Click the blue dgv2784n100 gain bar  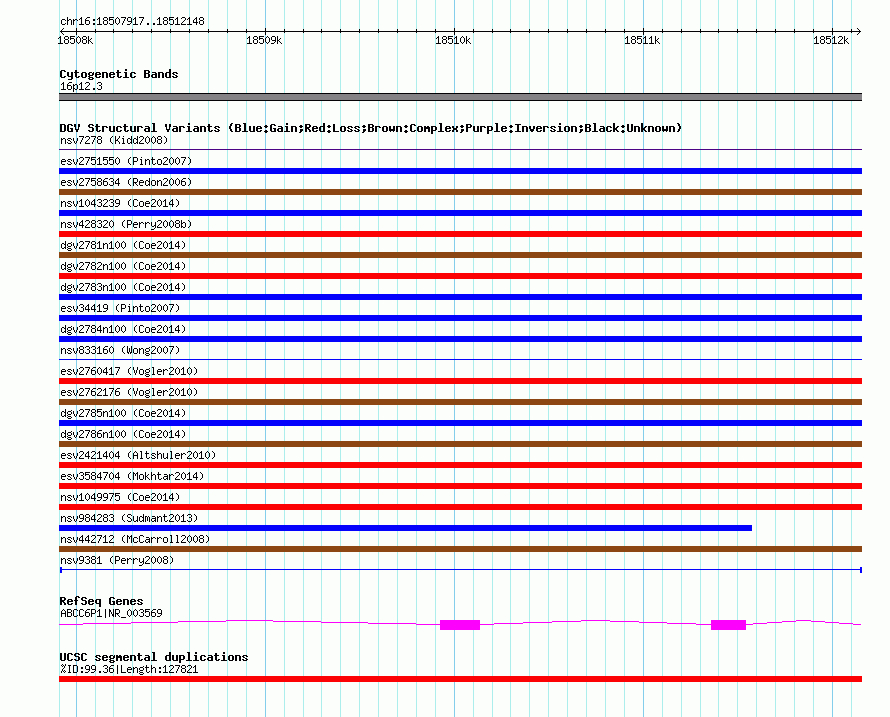click(x=460, y=339)
